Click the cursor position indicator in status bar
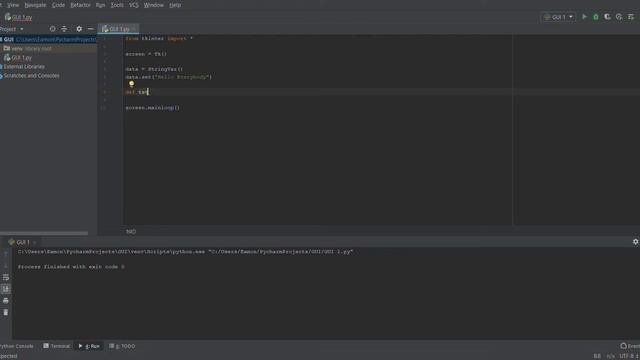The width and height of the screenshot is (640, 360). point(597,356)
